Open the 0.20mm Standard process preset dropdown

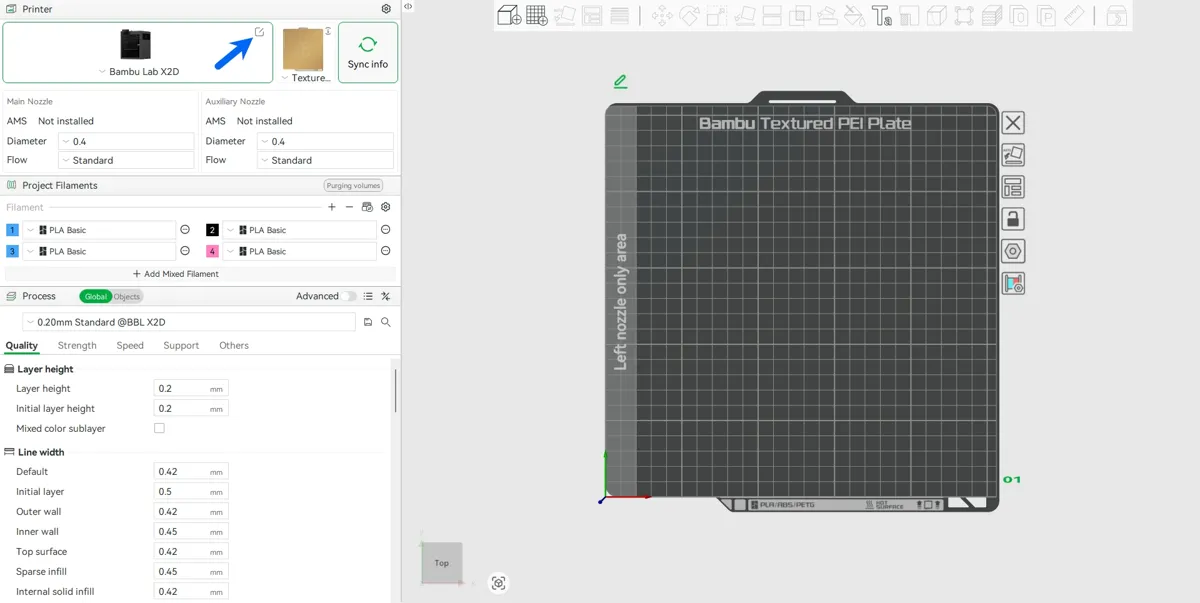click(x=189, y=322)
